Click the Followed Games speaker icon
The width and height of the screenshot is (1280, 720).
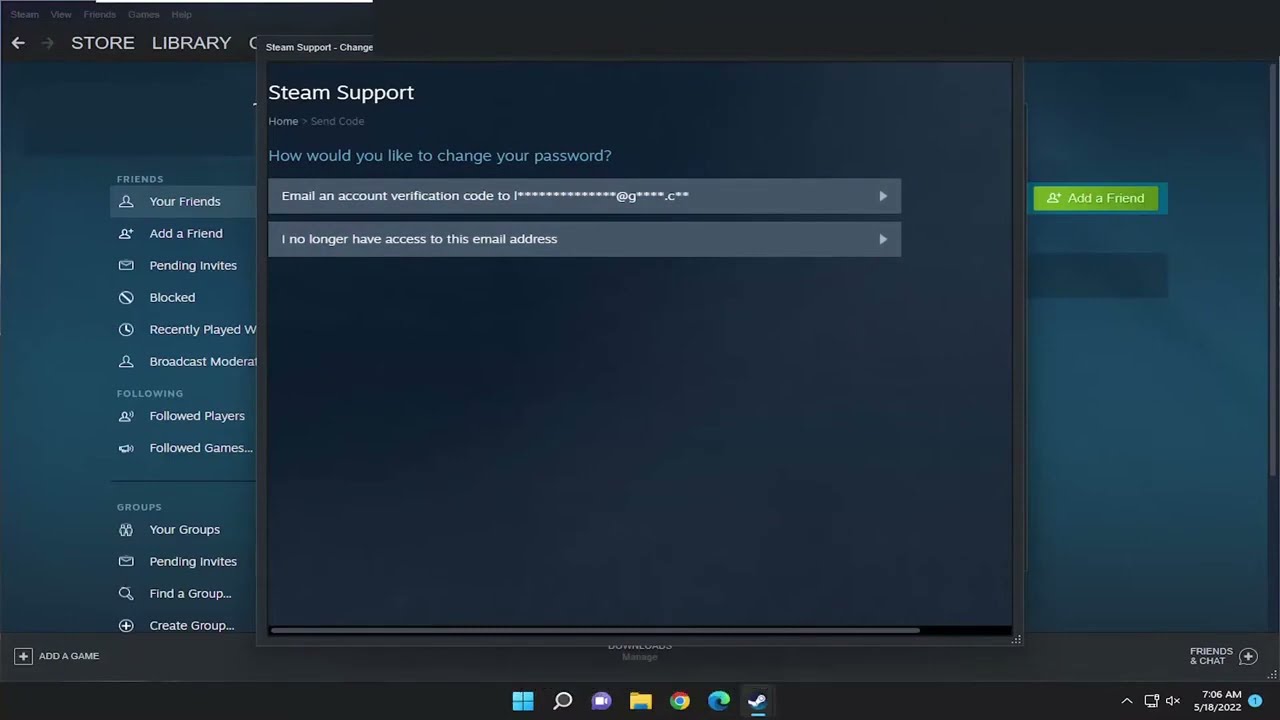coord(126,447)
